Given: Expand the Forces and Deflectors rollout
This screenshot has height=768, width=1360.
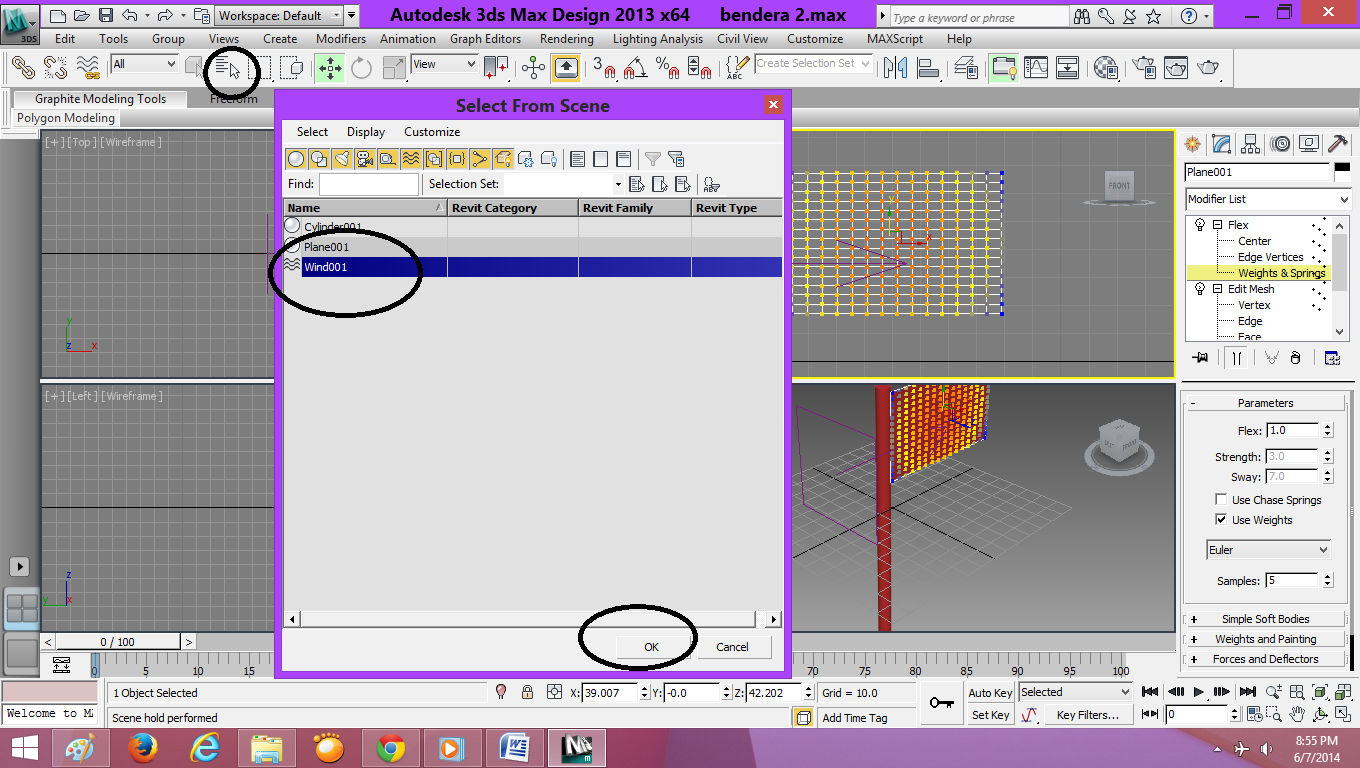Looking at the screenshot, I should [1265, 659].
